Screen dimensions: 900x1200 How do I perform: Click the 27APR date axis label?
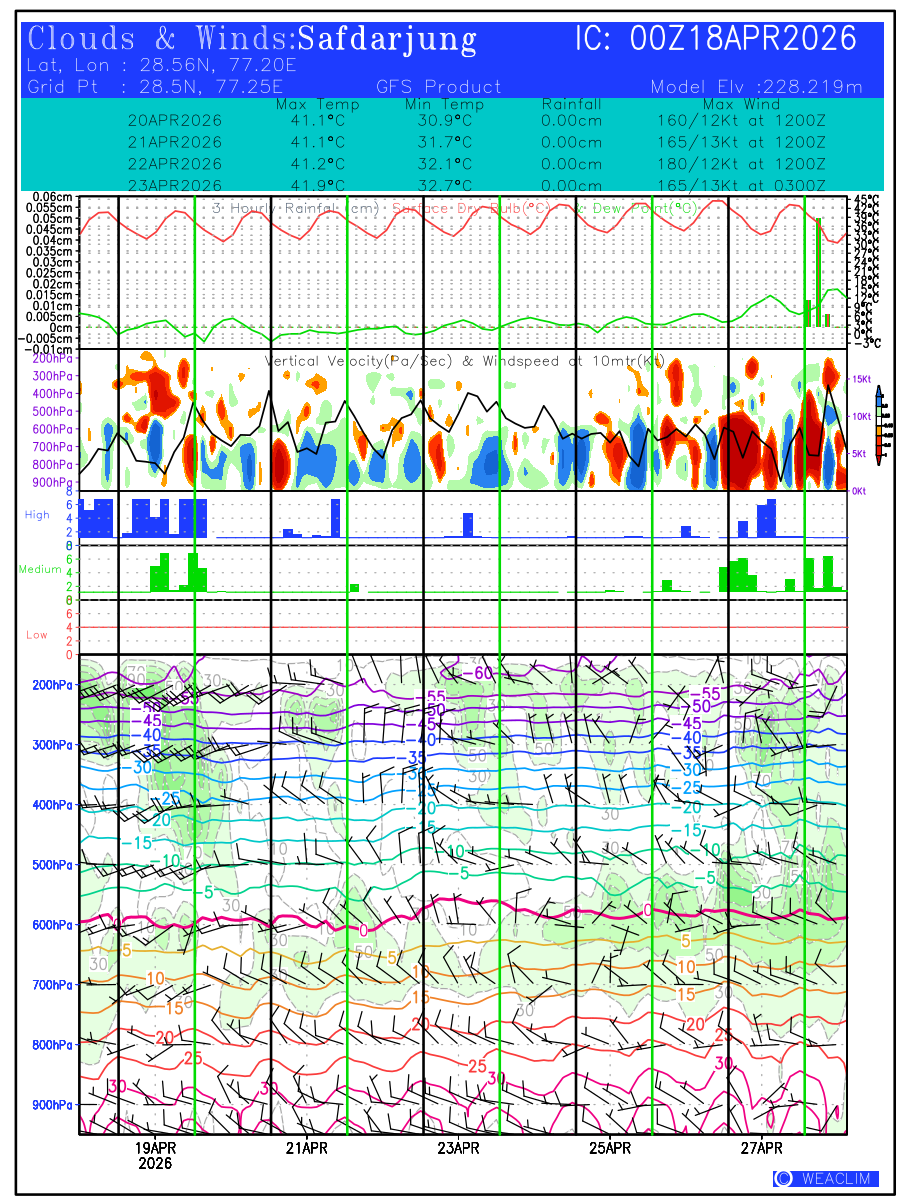(761, 1147)
